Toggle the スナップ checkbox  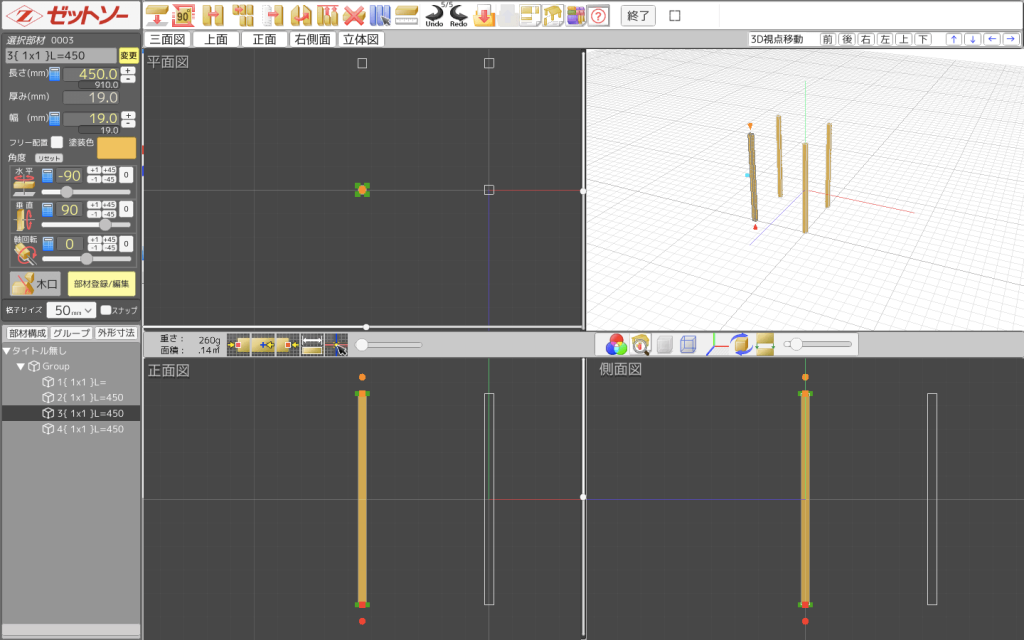(x=106, y=310)
